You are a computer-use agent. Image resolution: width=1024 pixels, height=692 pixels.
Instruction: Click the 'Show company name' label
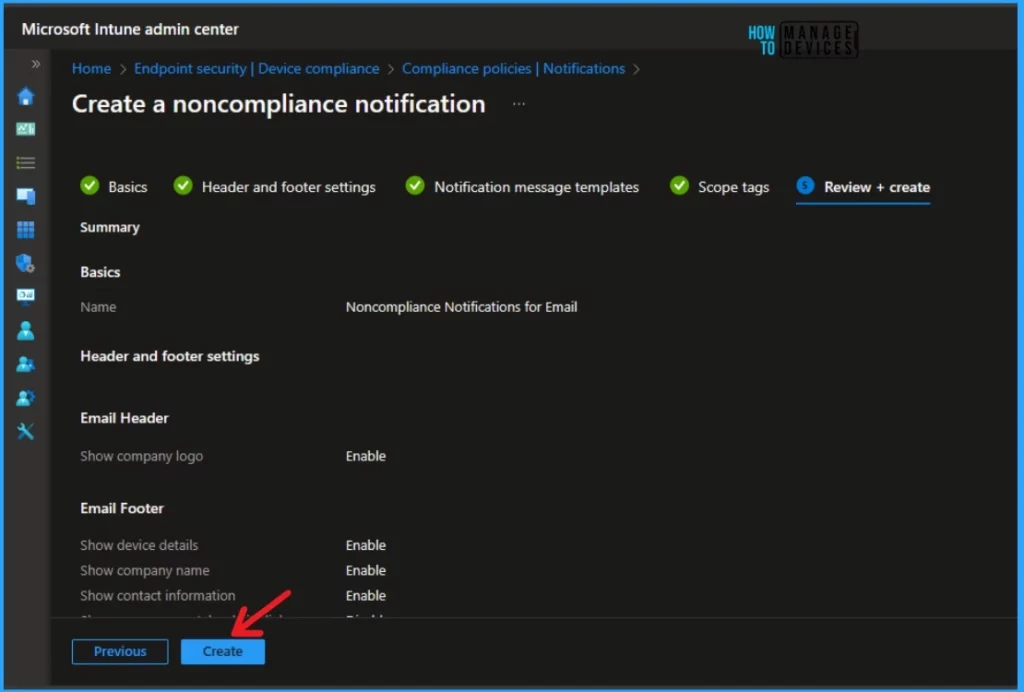pyautogui.click(x=145, y=571)
